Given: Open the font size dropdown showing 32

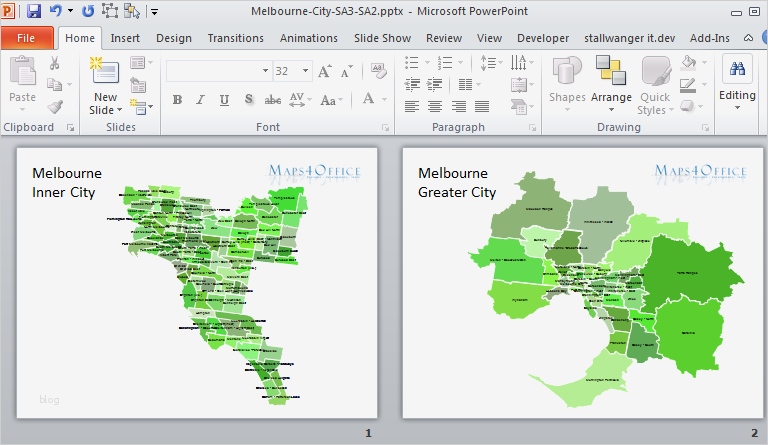Looking at the screenshot, I should 306,71.
